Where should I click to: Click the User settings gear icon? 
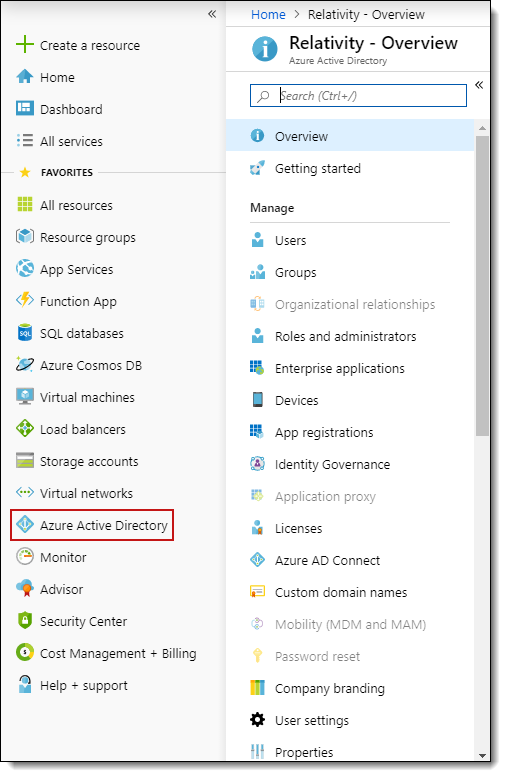point(257,720)
